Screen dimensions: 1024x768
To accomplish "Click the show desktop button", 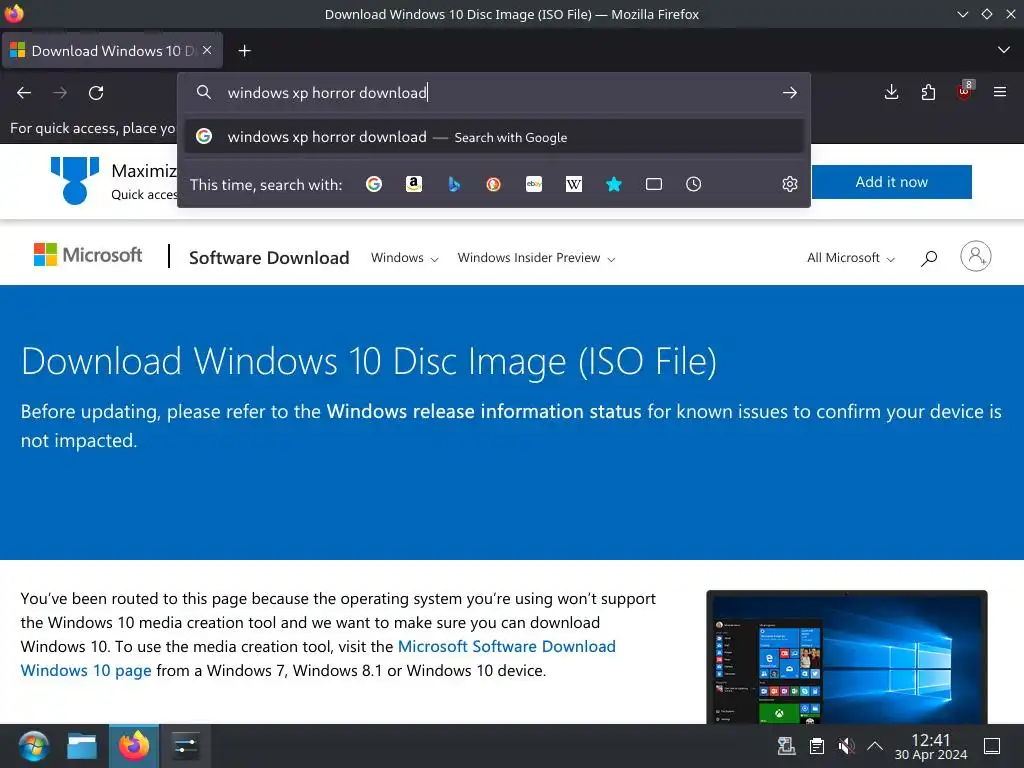I will pos(992,746).
